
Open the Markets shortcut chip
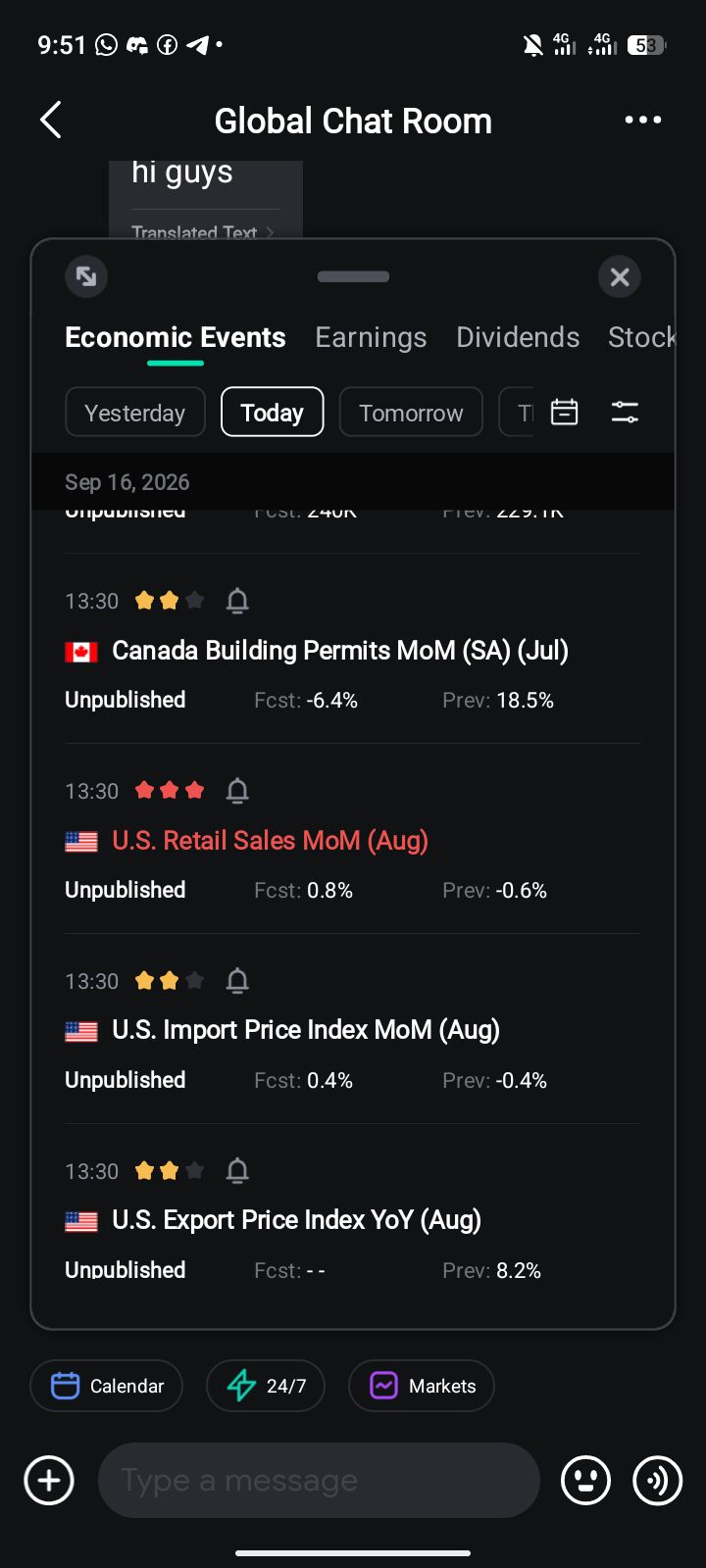pyautogui.click(x=422, y=1386)
